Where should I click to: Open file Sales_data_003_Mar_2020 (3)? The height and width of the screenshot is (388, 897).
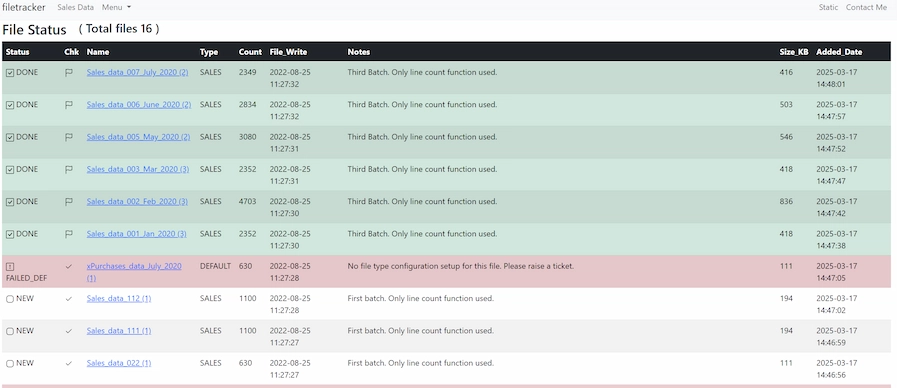(138, 169)
